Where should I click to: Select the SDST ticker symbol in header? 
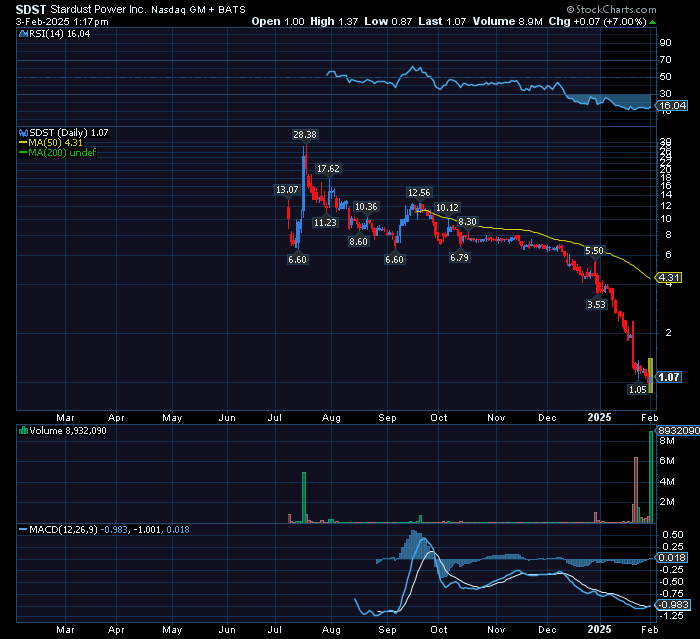pyautogui.click(x=31, y=9)
